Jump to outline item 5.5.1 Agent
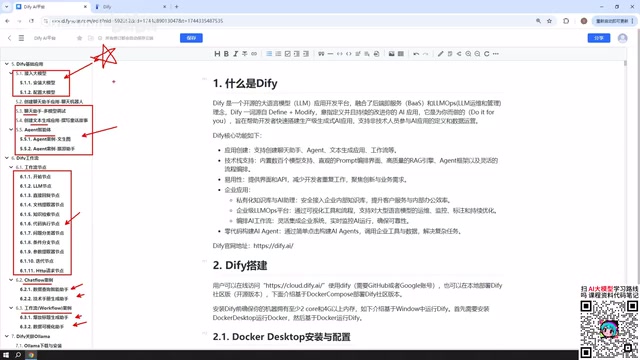 tap(45, 139)
